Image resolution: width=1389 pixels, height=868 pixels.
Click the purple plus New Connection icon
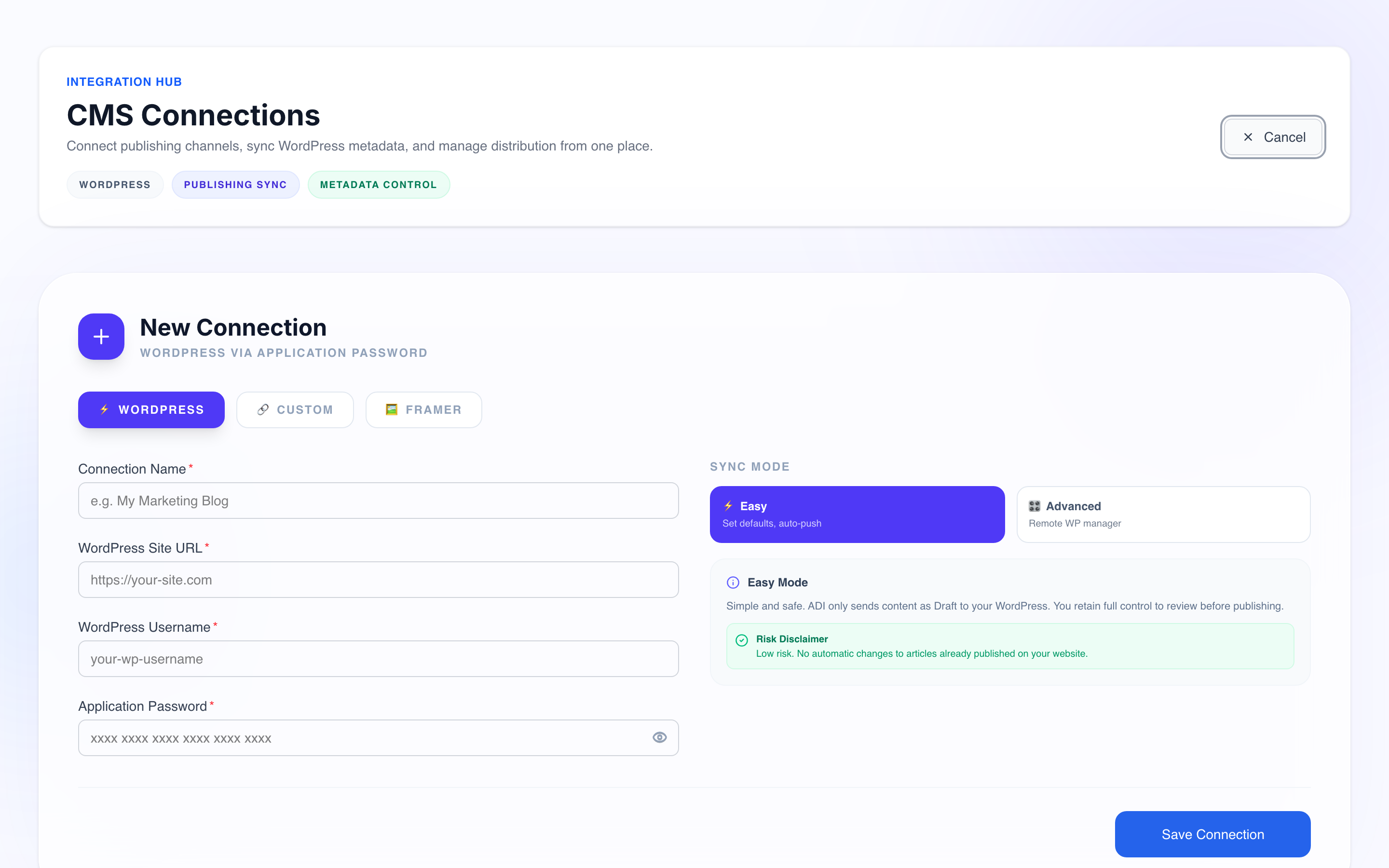coord(101,337)
